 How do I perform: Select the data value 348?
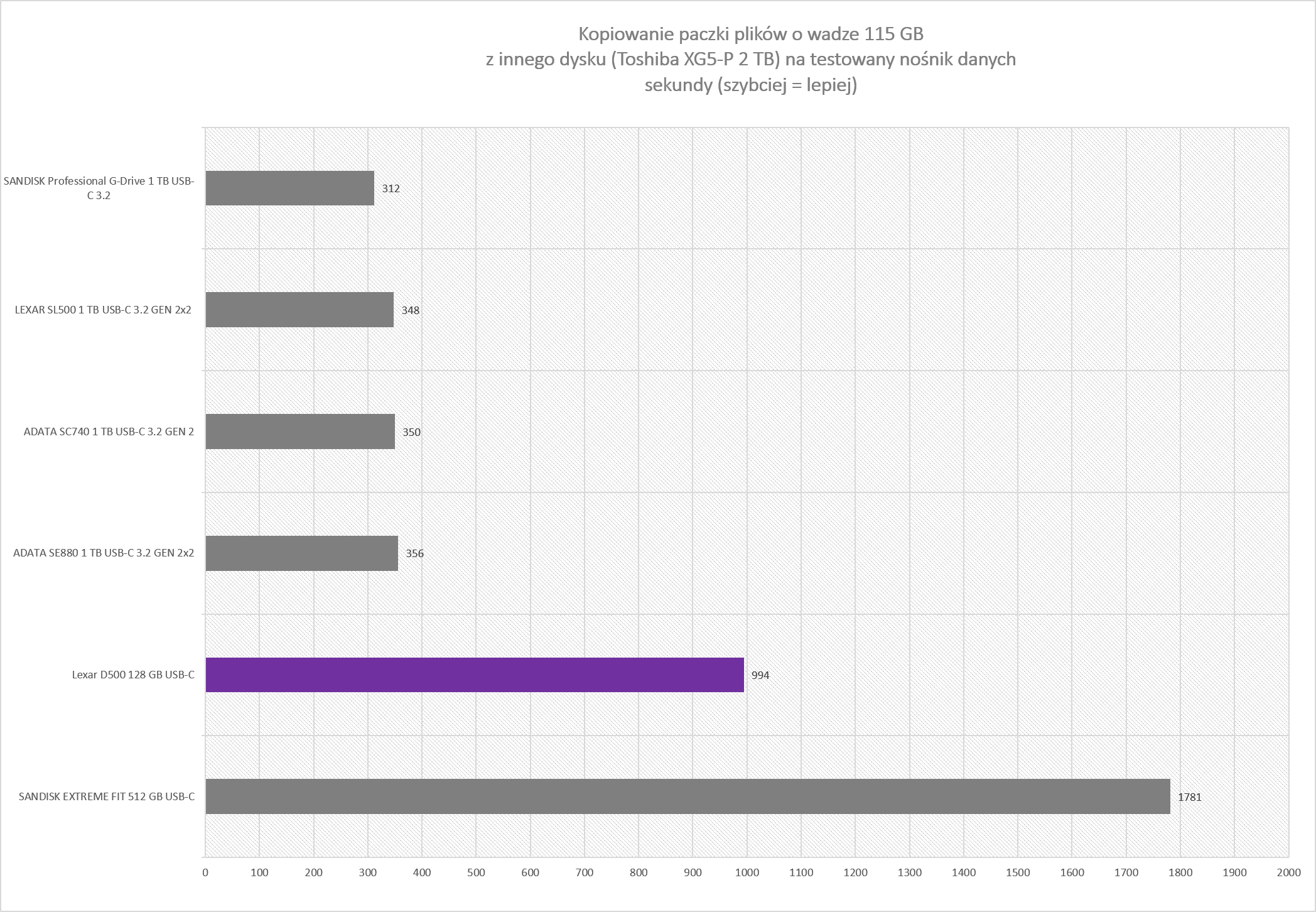click(411, 310)
